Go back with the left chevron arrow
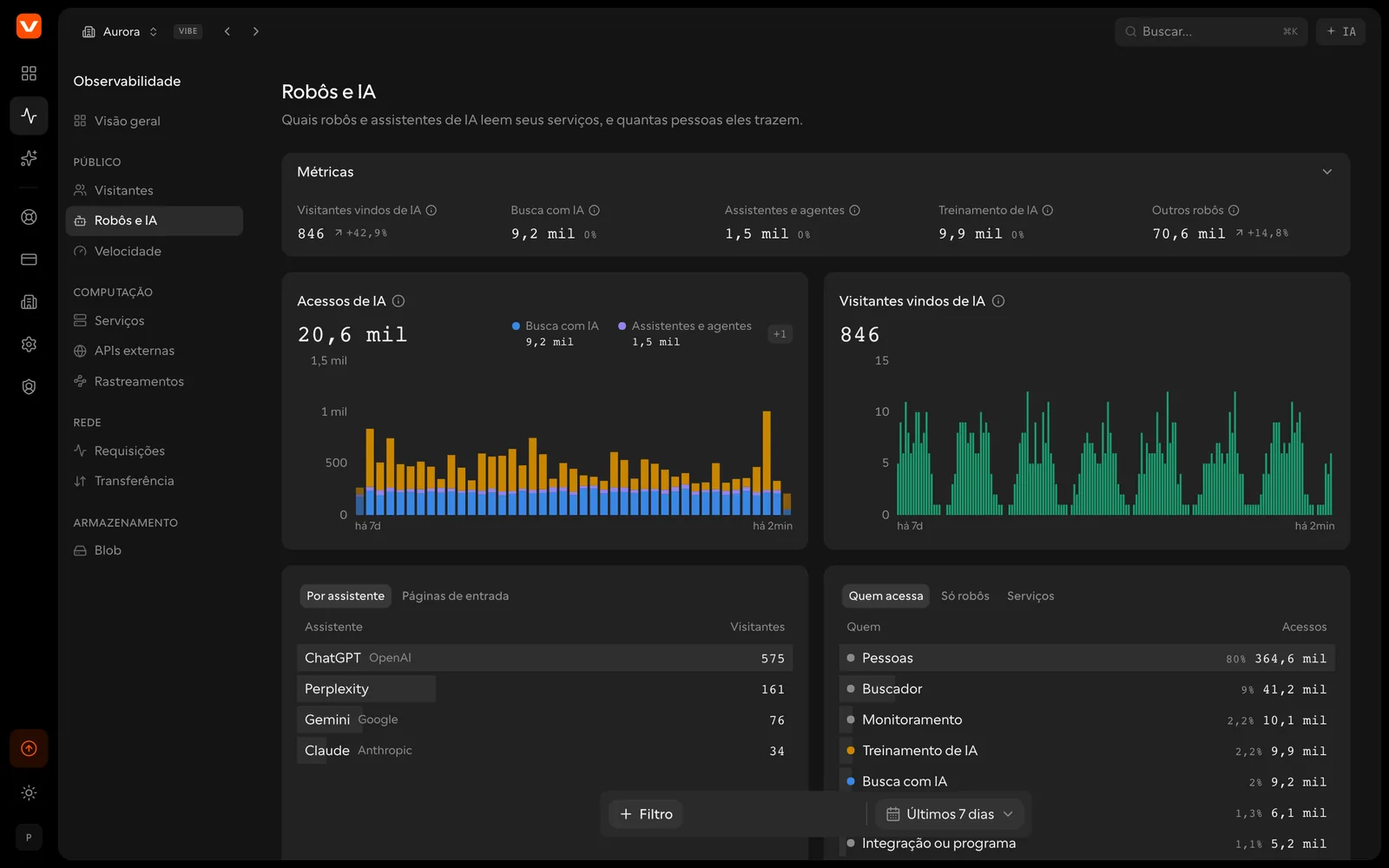The width and height of the screenshot is (1389, 868). click(227, 31)
